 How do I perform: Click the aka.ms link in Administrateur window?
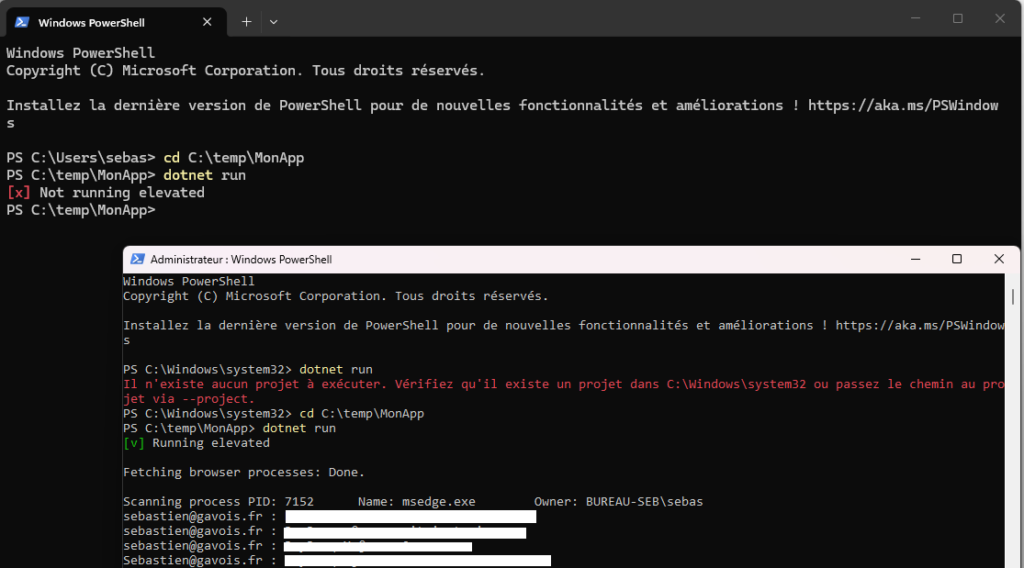pos(920,325)
